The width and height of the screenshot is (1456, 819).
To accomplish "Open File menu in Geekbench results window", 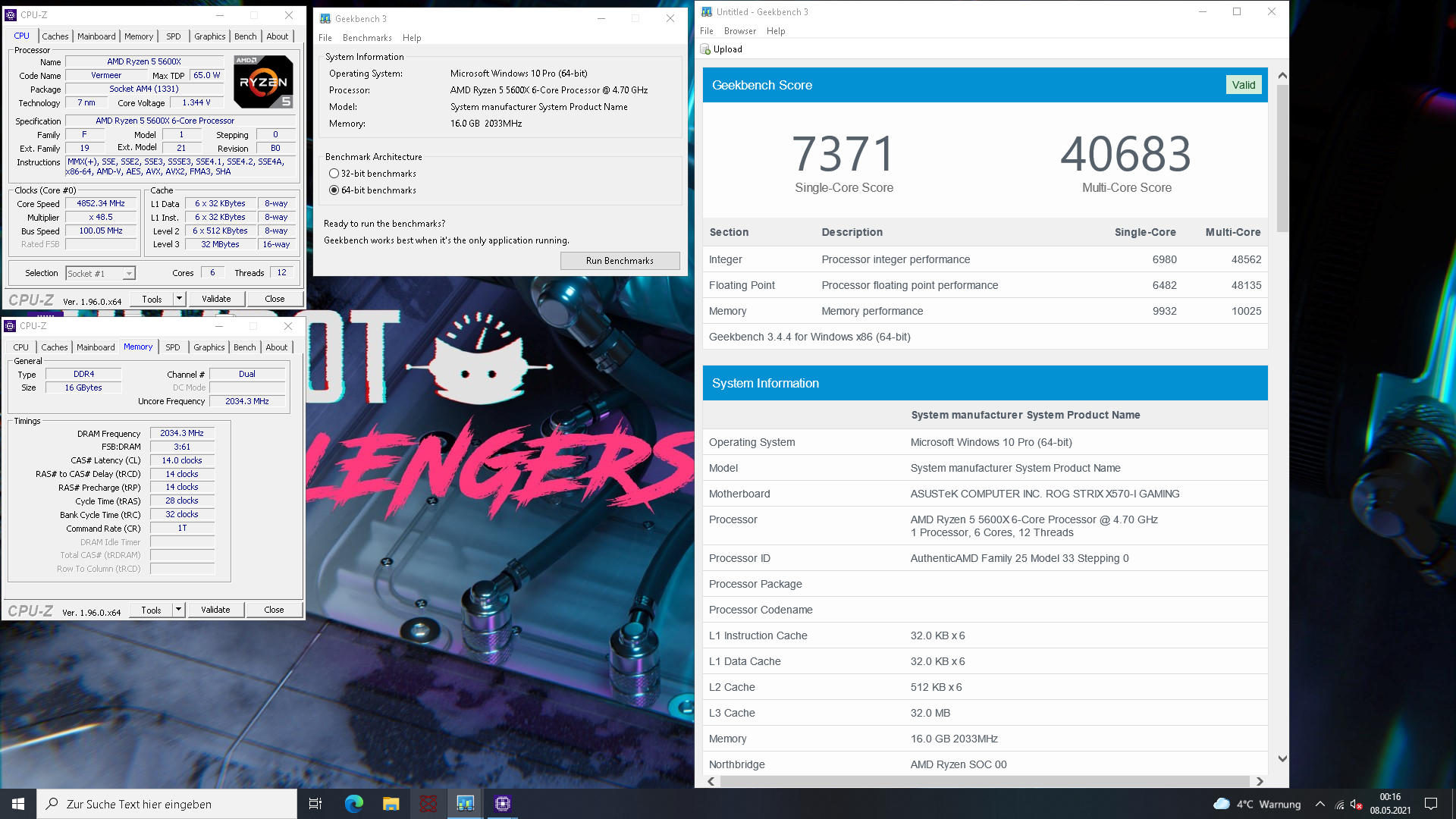I will pyautogui.click(x=707, y=31).
